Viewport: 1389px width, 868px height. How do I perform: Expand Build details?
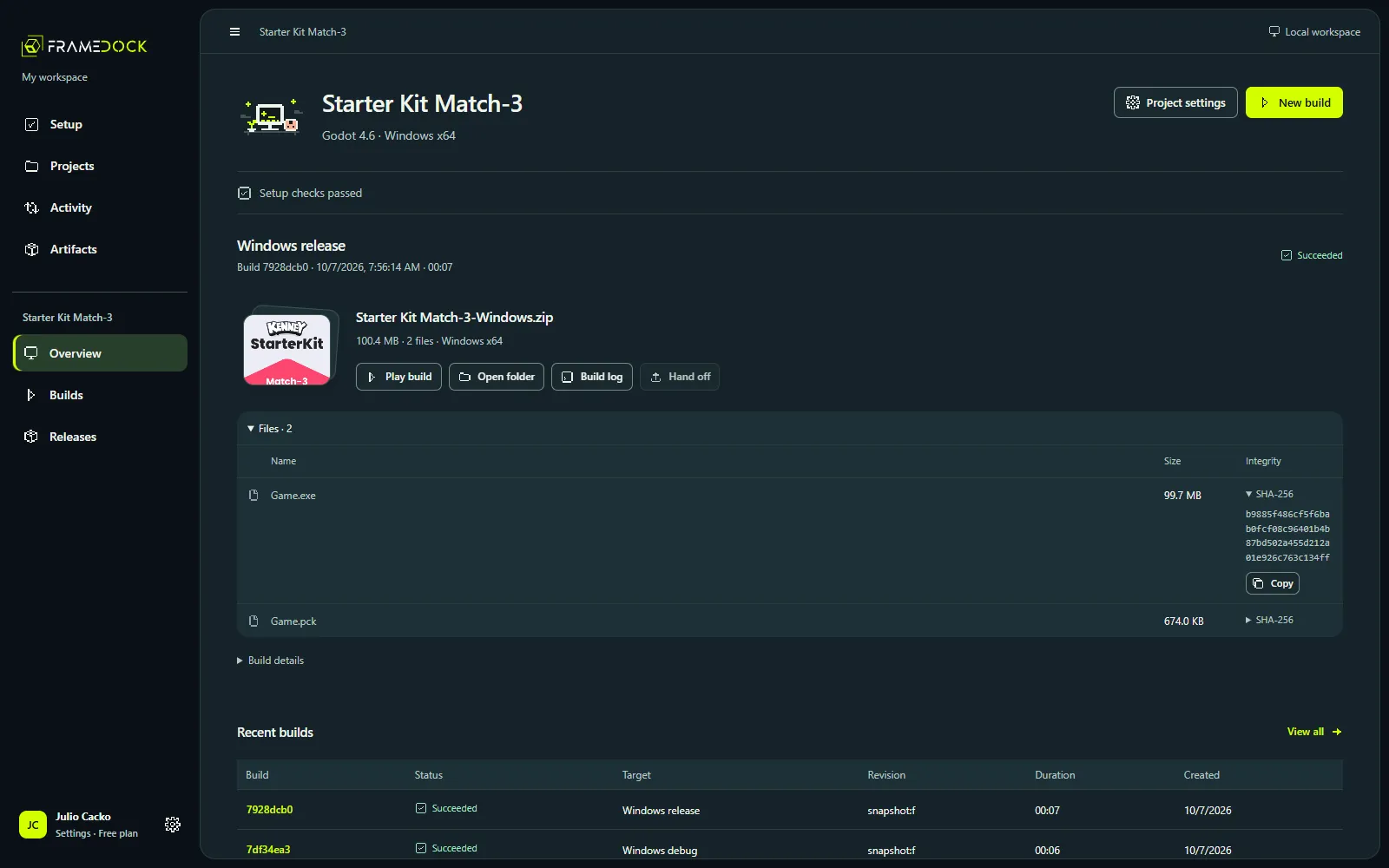tap(271, 661)
